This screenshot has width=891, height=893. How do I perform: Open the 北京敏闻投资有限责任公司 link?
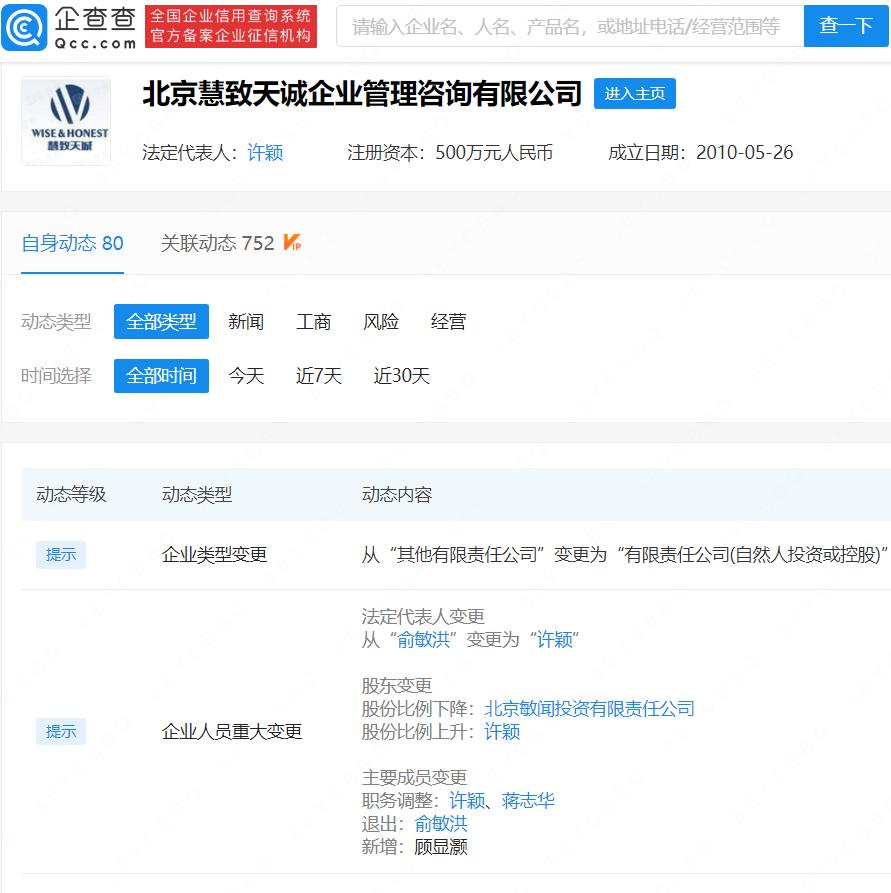590,708
